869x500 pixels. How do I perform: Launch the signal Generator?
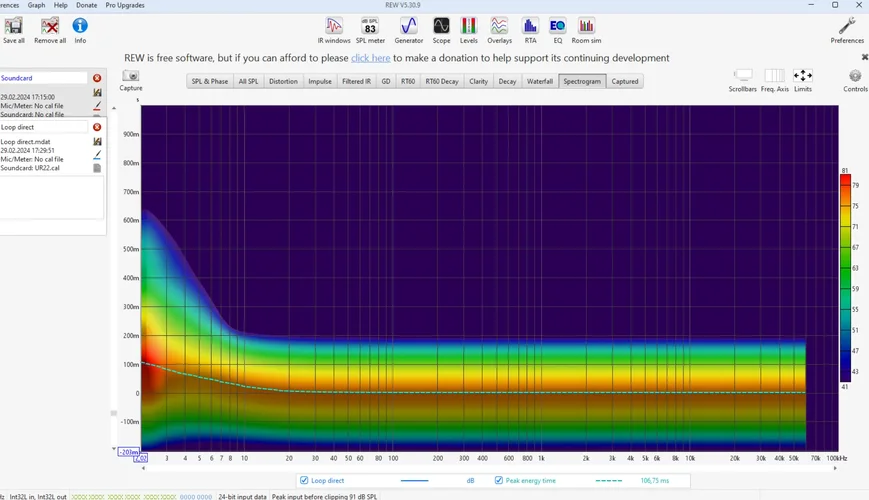click(408, 26)
